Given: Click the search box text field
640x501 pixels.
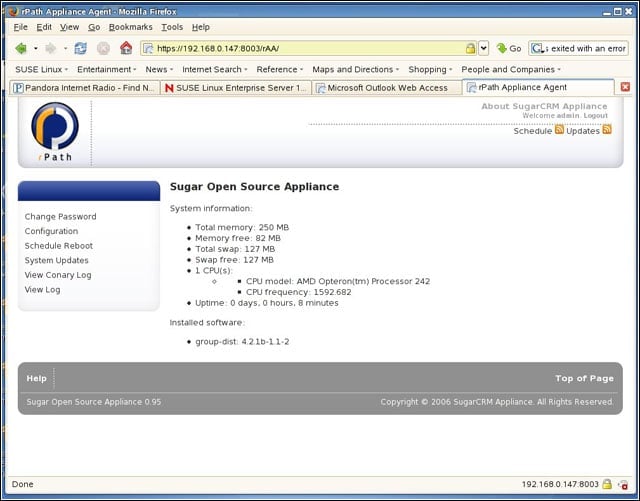Looking at the screenshot, I should (x=586, y=49).
